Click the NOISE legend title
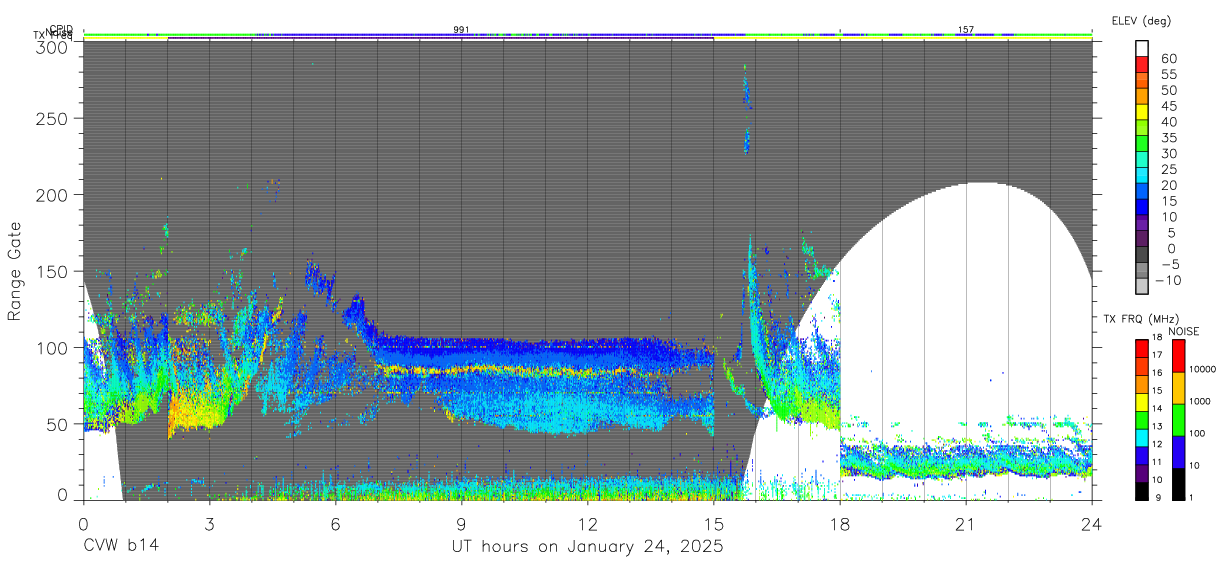 click(x=1185, y=331)
